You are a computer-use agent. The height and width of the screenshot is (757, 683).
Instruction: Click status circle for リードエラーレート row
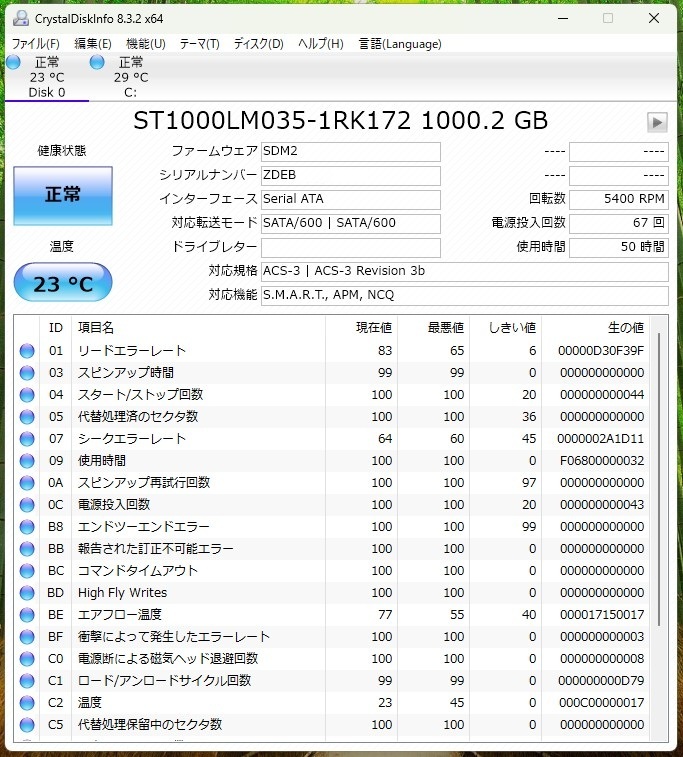pyautogui.click(x=27, y=351)
